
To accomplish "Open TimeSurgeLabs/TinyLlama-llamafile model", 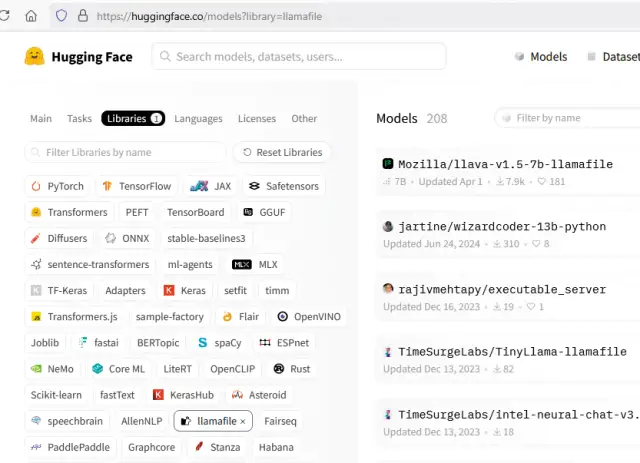I will click(512, 352).
